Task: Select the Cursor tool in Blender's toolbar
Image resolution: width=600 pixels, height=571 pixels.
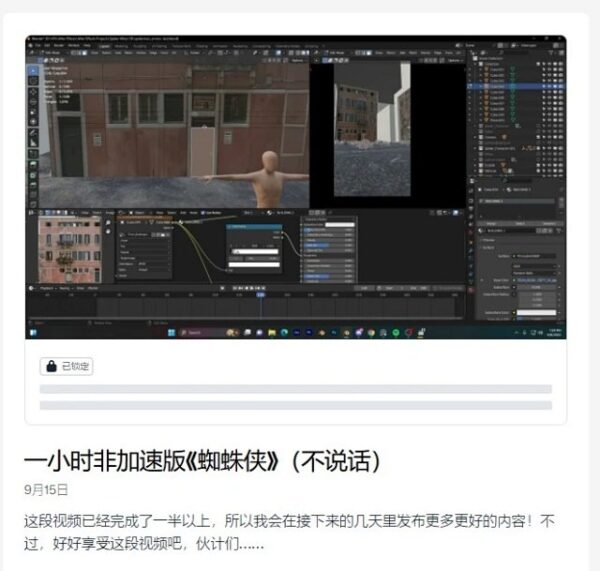Action: (x=33, y=81)
